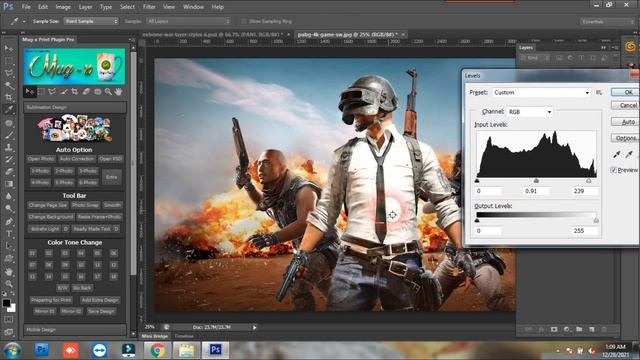The width and height of the screenshot is (640, 360).
Task: Pick the gray point eyedropper in Levels
Action: point(629,154)
